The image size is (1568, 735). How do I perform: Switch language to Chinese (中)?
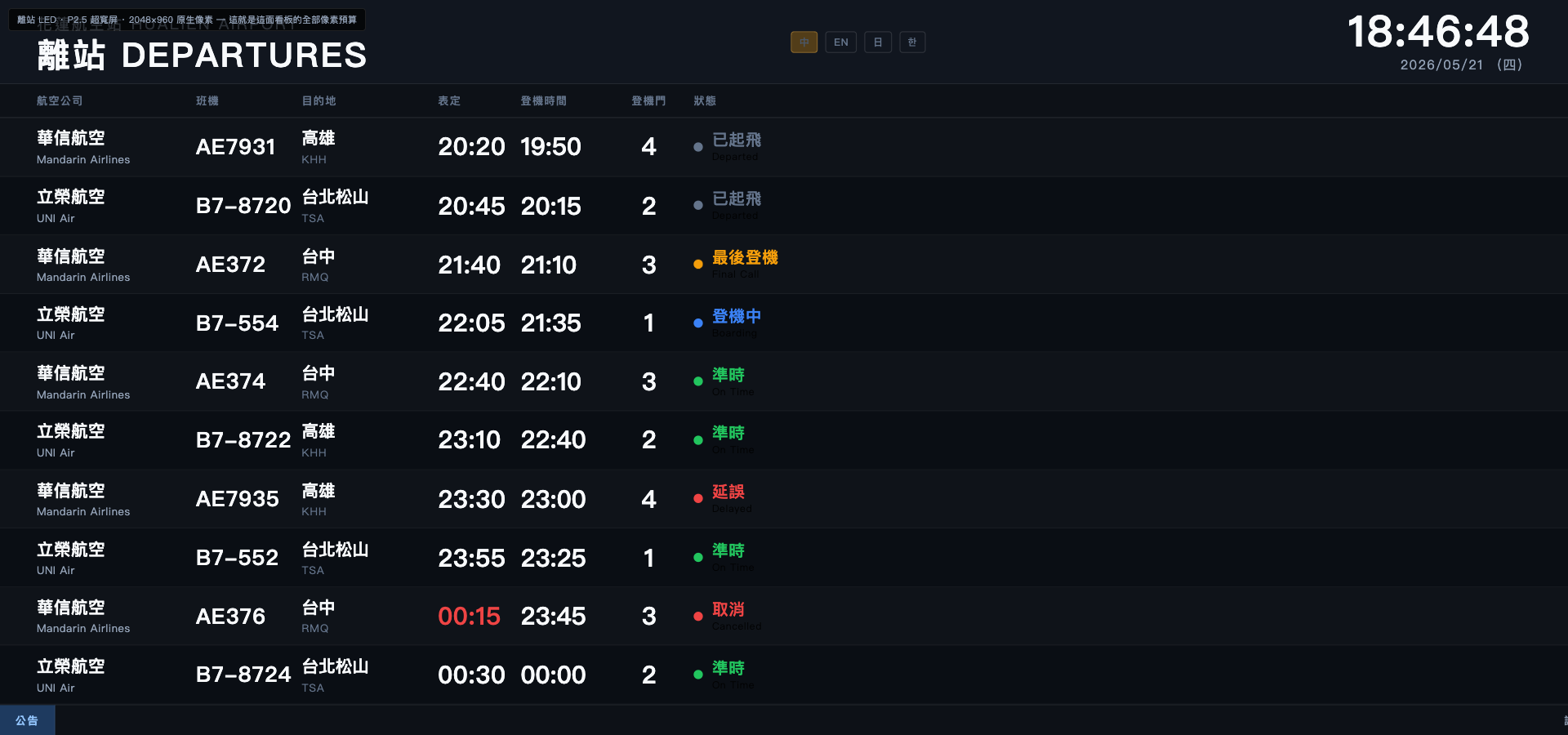click(x=804, y=42)
